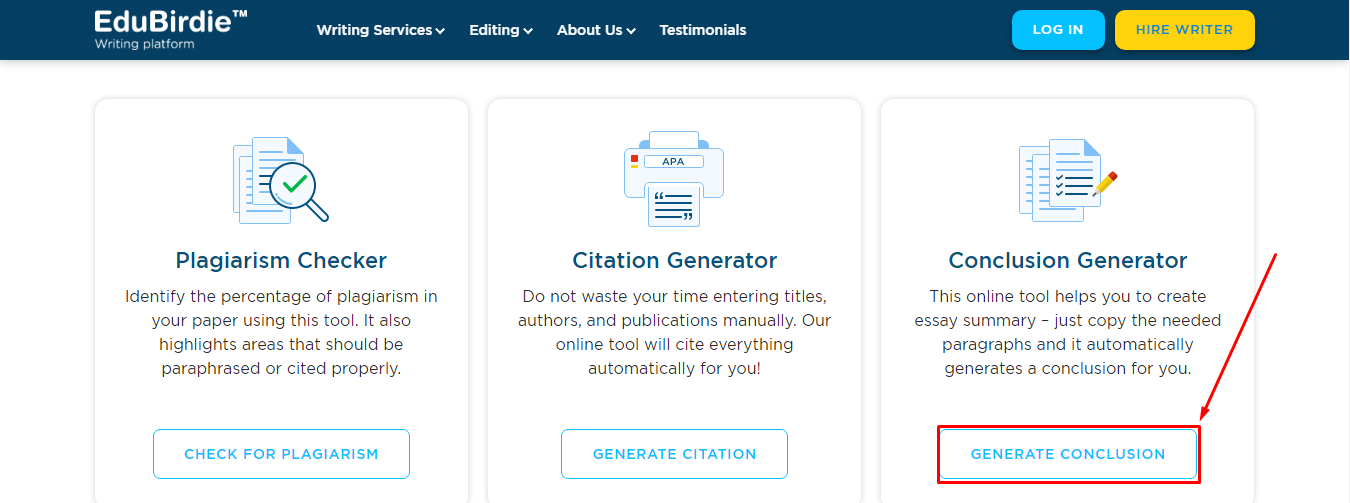This screenshot has height=503, width=1350.
Task: Open the Writing Services menu label
Action: (x=374, y=30)
